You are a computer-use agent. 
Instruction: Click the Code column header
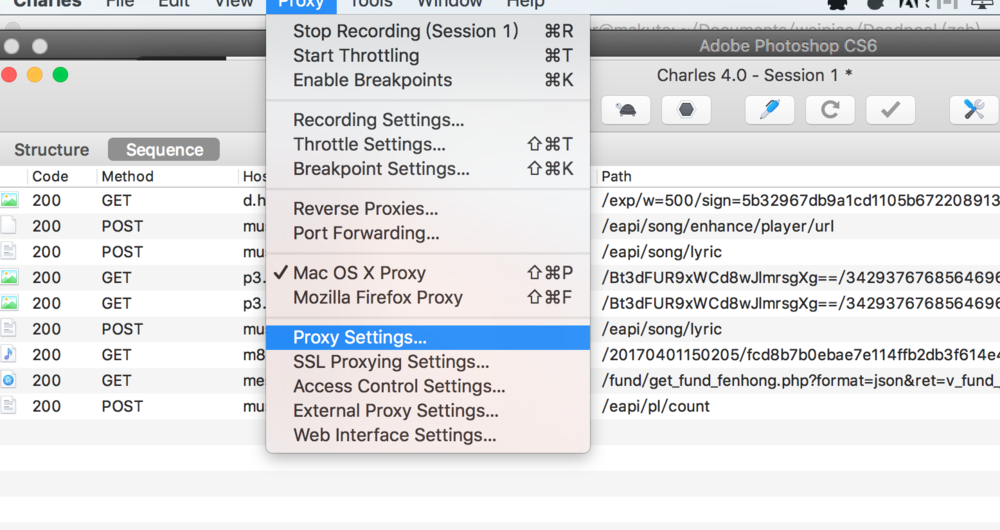[50, 176]
